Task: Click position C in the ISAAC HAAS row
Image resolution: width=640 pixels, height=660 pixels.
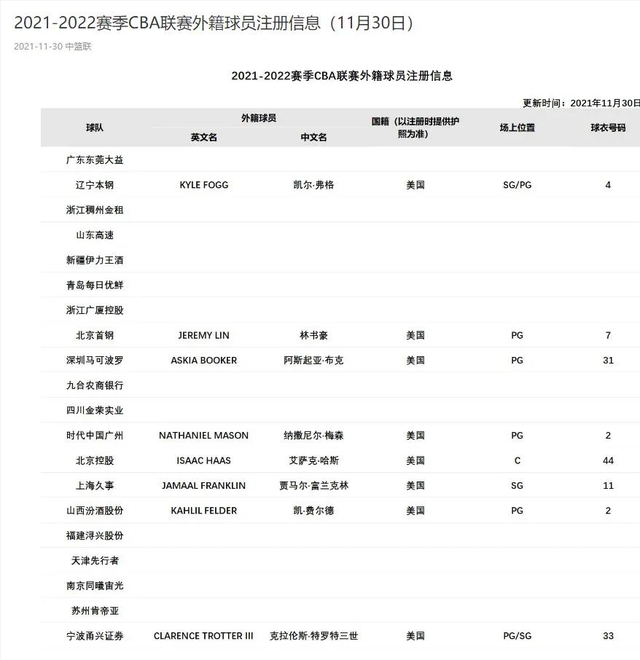Action: 517,460
